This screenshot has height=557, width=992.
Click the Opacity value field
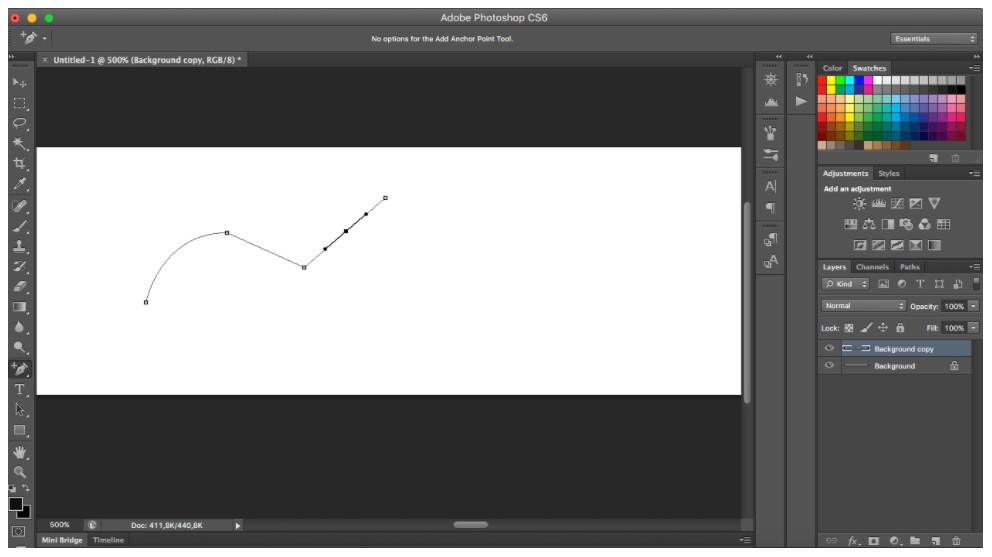(954, 306)
